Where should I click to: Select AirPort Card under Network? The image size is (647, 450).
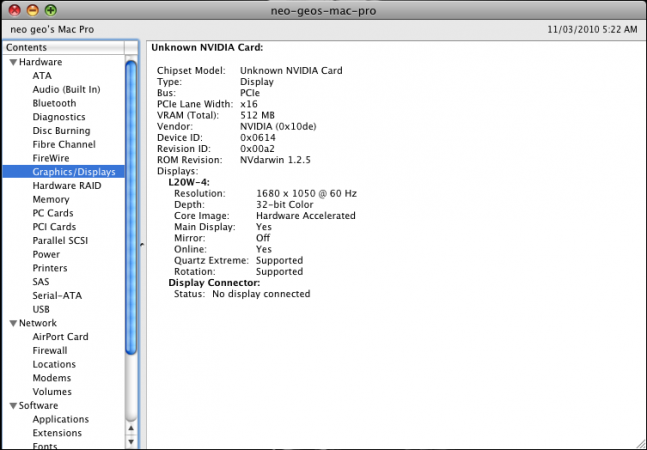(60, 337)
